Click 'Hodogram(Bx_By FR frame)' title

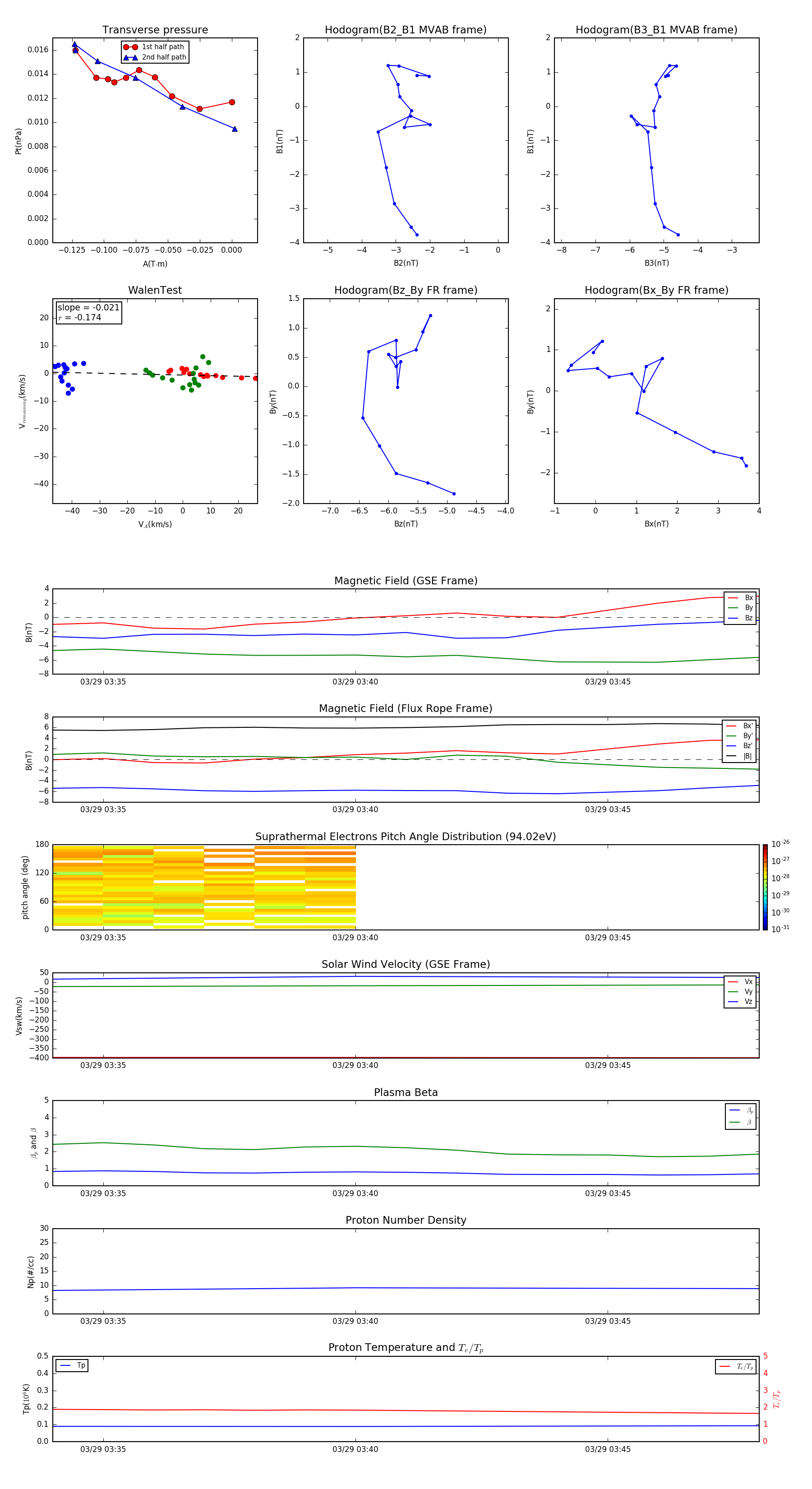(656, 290)
